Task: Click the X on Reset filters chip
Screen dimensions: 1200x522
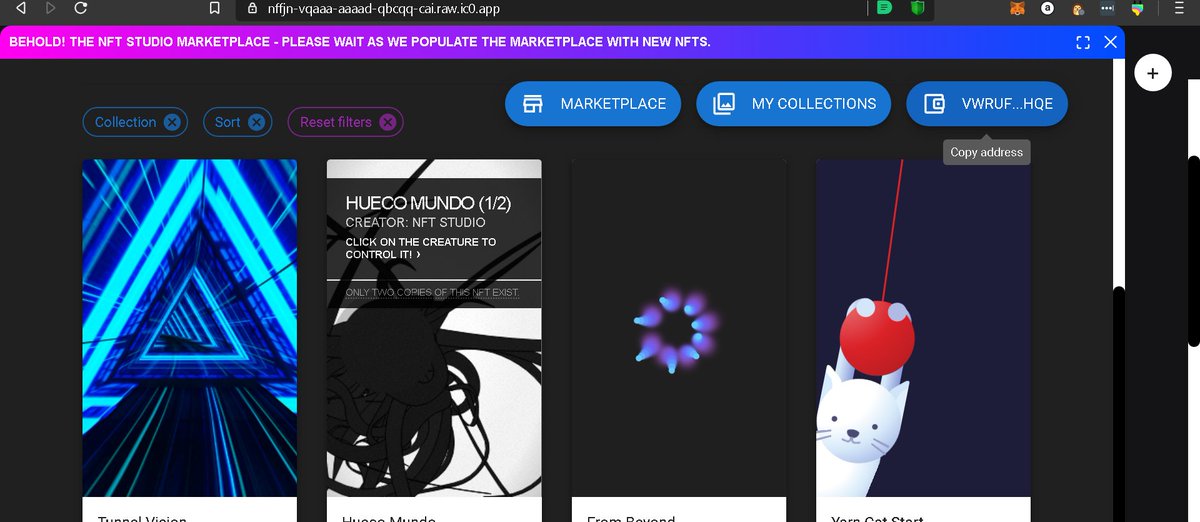Action: coord(387,122)
